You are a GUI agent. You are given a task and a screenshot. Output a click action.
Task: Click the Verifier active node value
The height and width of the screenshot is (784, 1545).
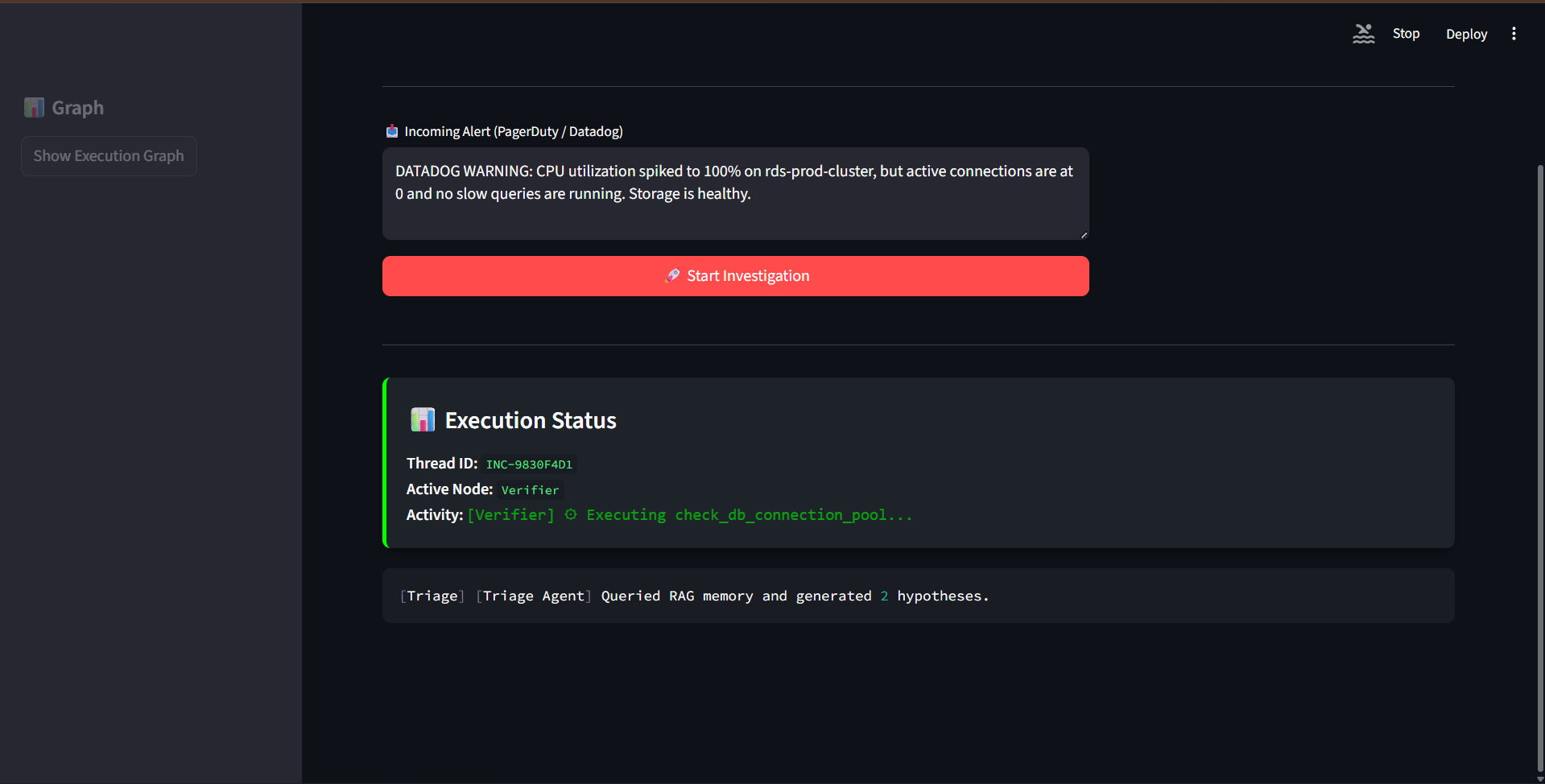pyautogui.click(x=530, y=490)
